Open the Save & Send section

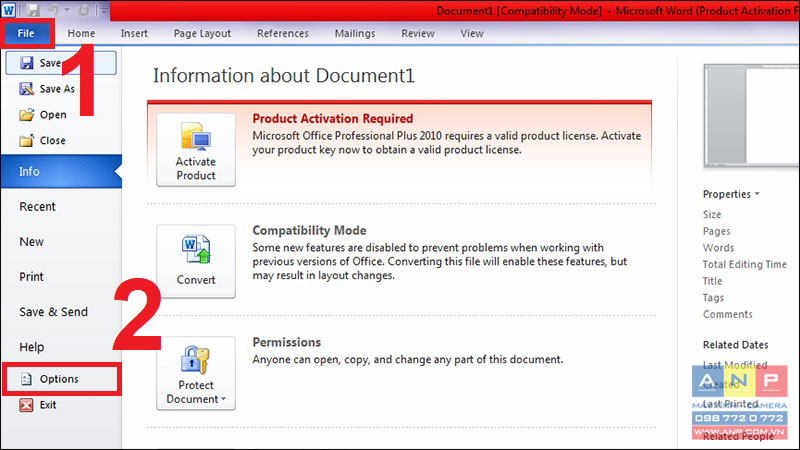tap(54, 312)
